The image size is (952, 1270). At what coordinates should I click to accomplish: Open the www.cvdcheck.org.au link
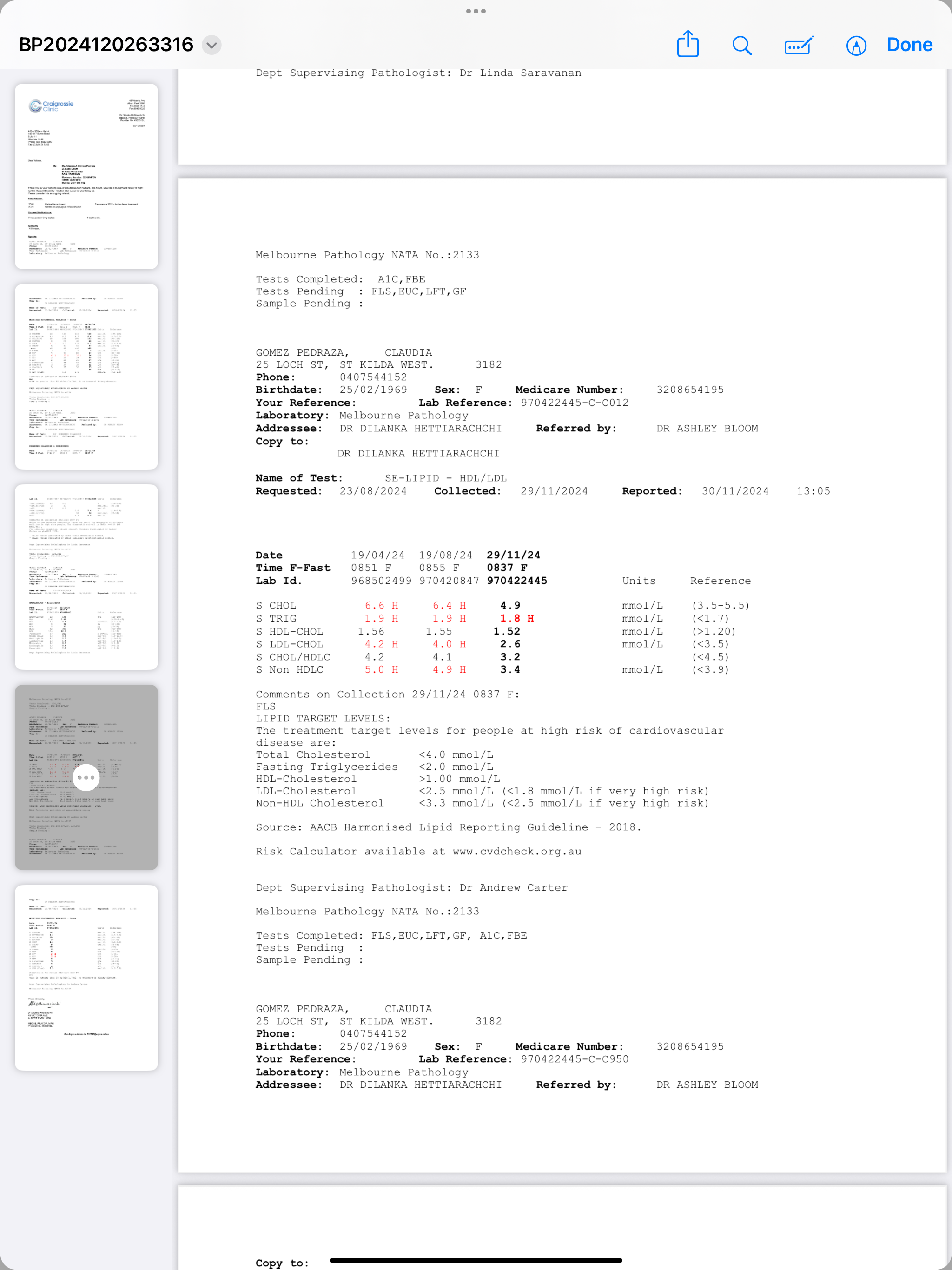coord(517,852)
